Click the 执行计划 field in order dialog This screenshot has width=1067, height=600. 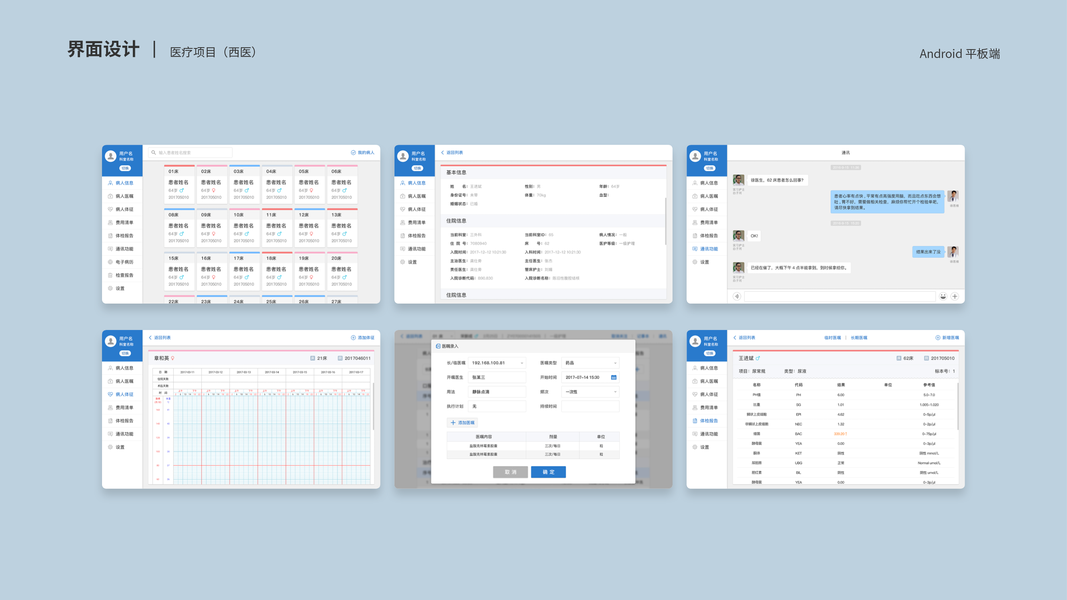pos(497,406)
